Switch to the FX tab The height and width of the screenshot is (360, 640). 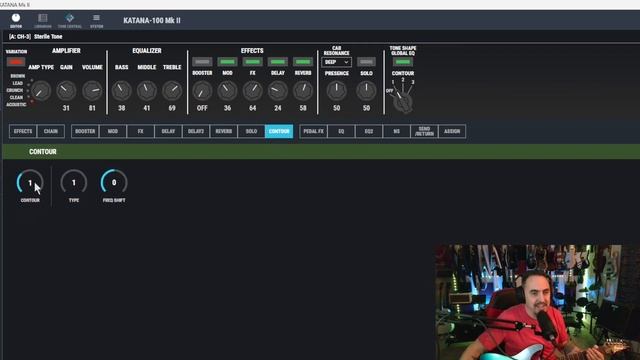[140, 131]
